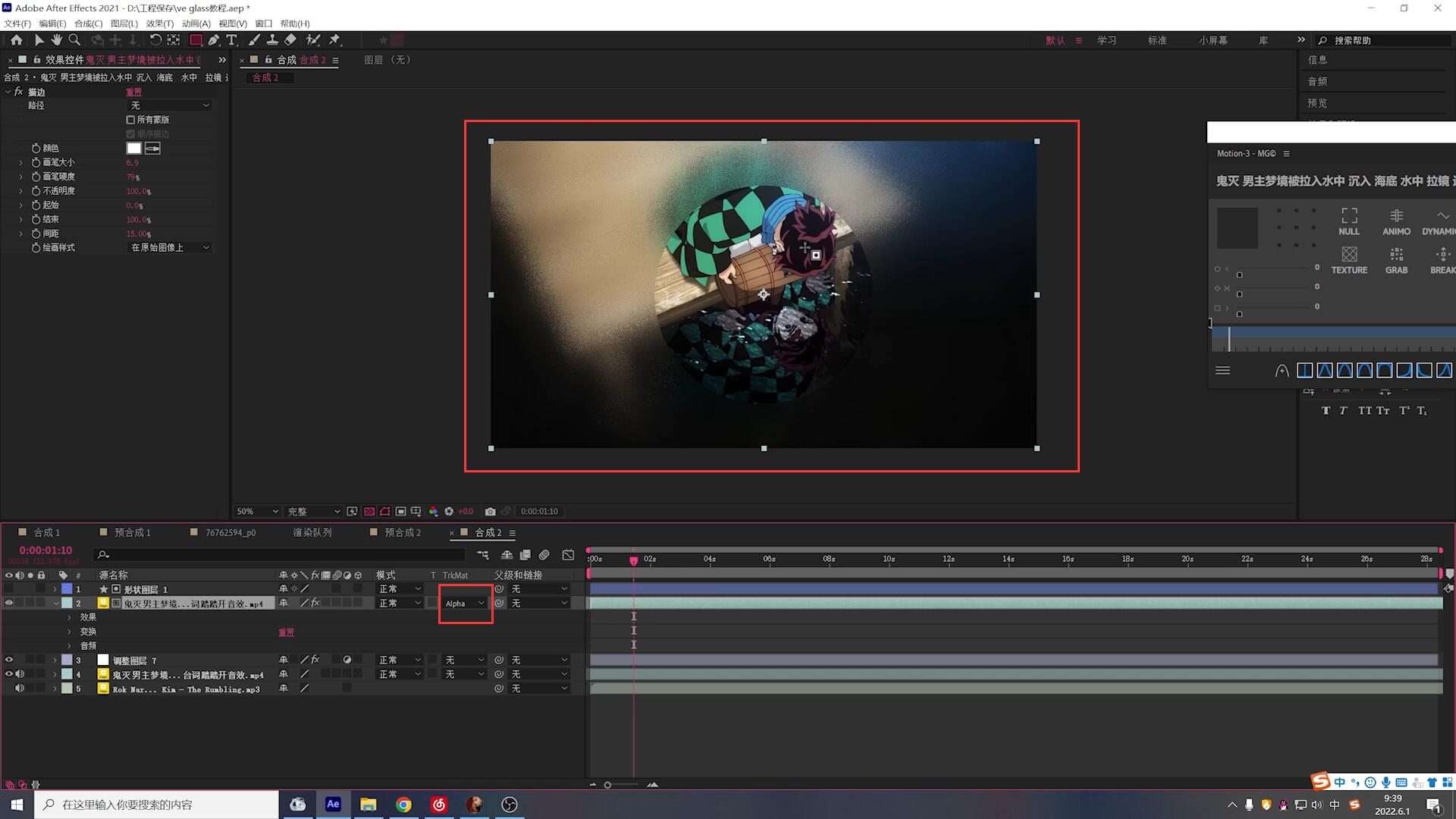Screen dimensions: 1456x819
Task: Open the graph editor button
Action: [568, 556]
